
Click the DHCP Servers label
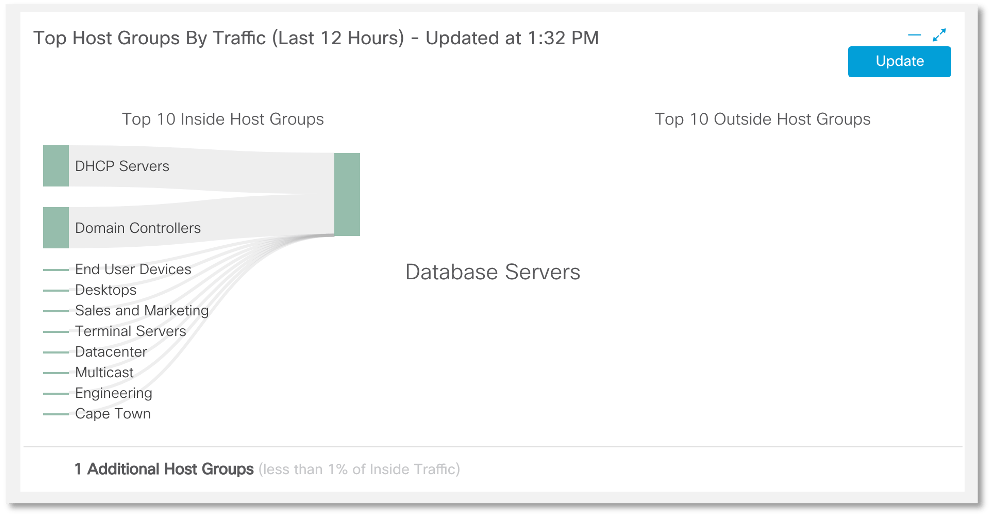click(122, 166)
